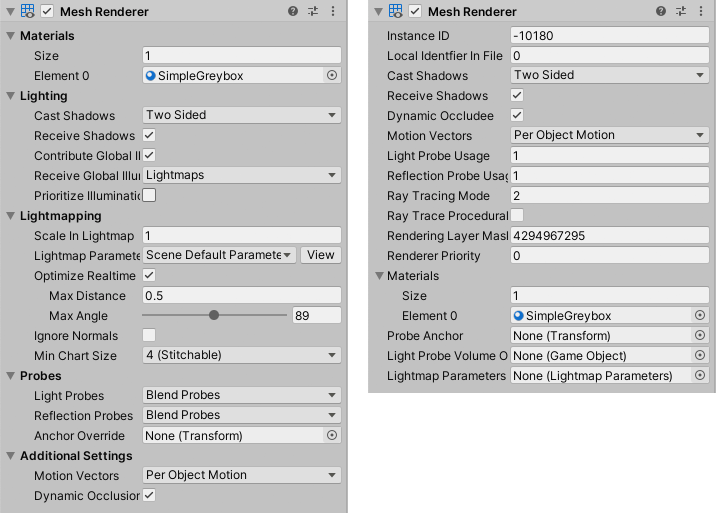Click preset sliders icon in right Mesh Renderer header
Viewport: 716px width, 513px height.
pyautogui.click(x=680, y=11)
